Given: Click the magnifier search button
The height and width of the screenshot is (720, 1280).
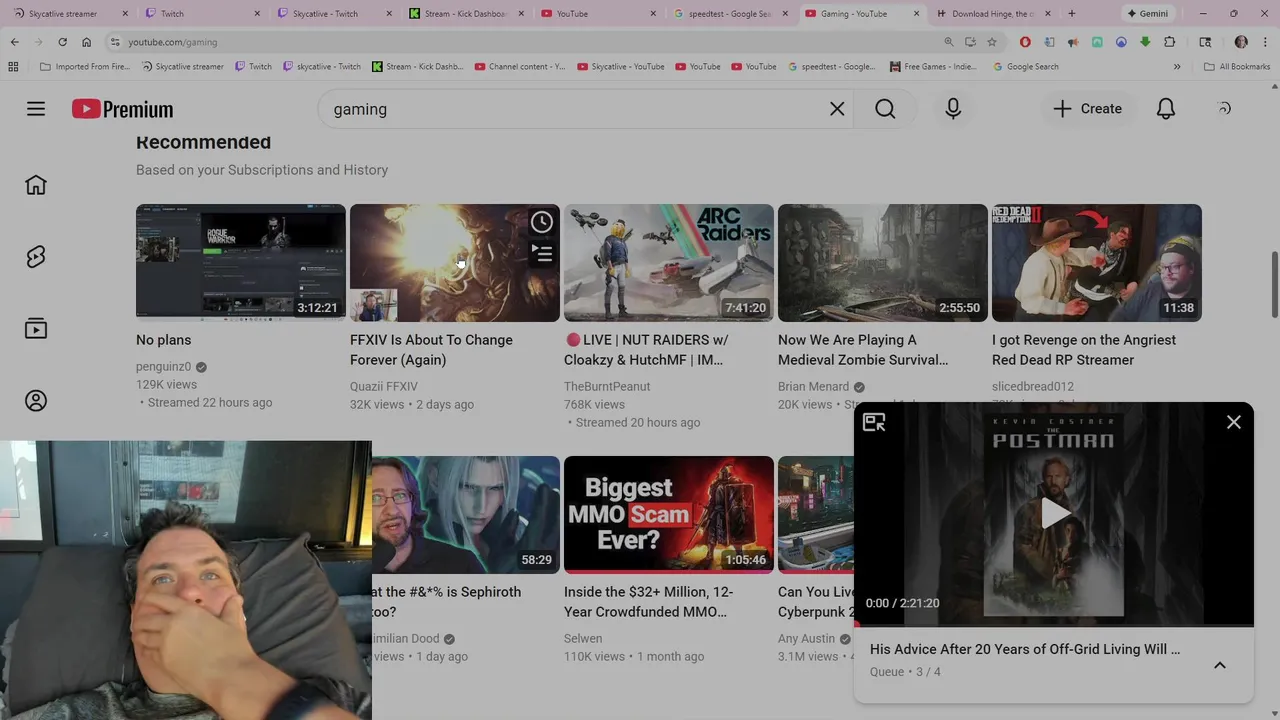Looking at the screenshot, I should (x=885, y=109).
